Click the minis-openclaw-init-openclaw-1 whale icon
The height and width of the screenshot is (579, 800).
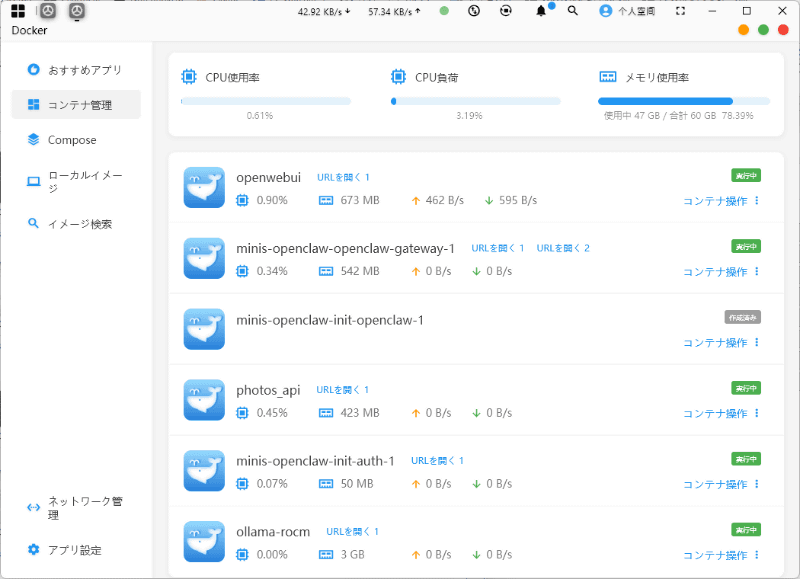click(204, 329)
